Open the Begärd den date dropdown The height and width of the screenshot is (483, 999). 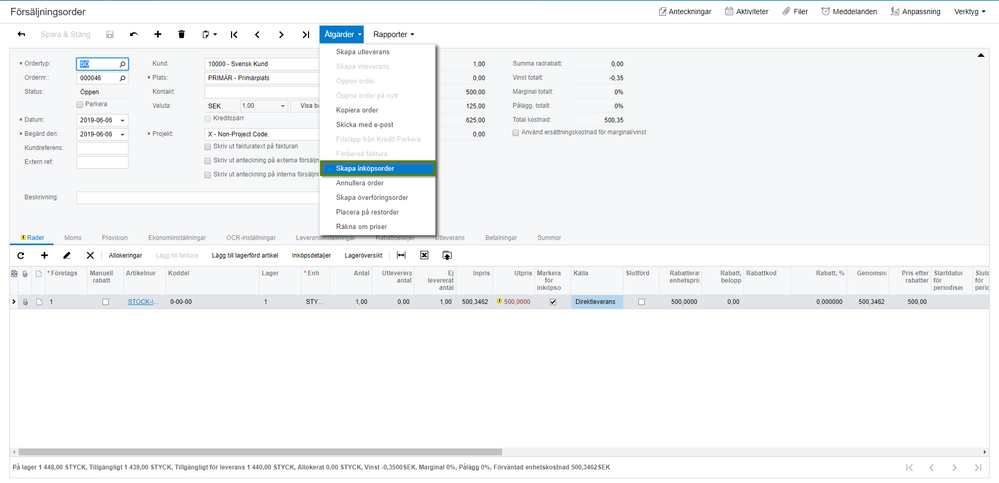click(x=122, y=134)
